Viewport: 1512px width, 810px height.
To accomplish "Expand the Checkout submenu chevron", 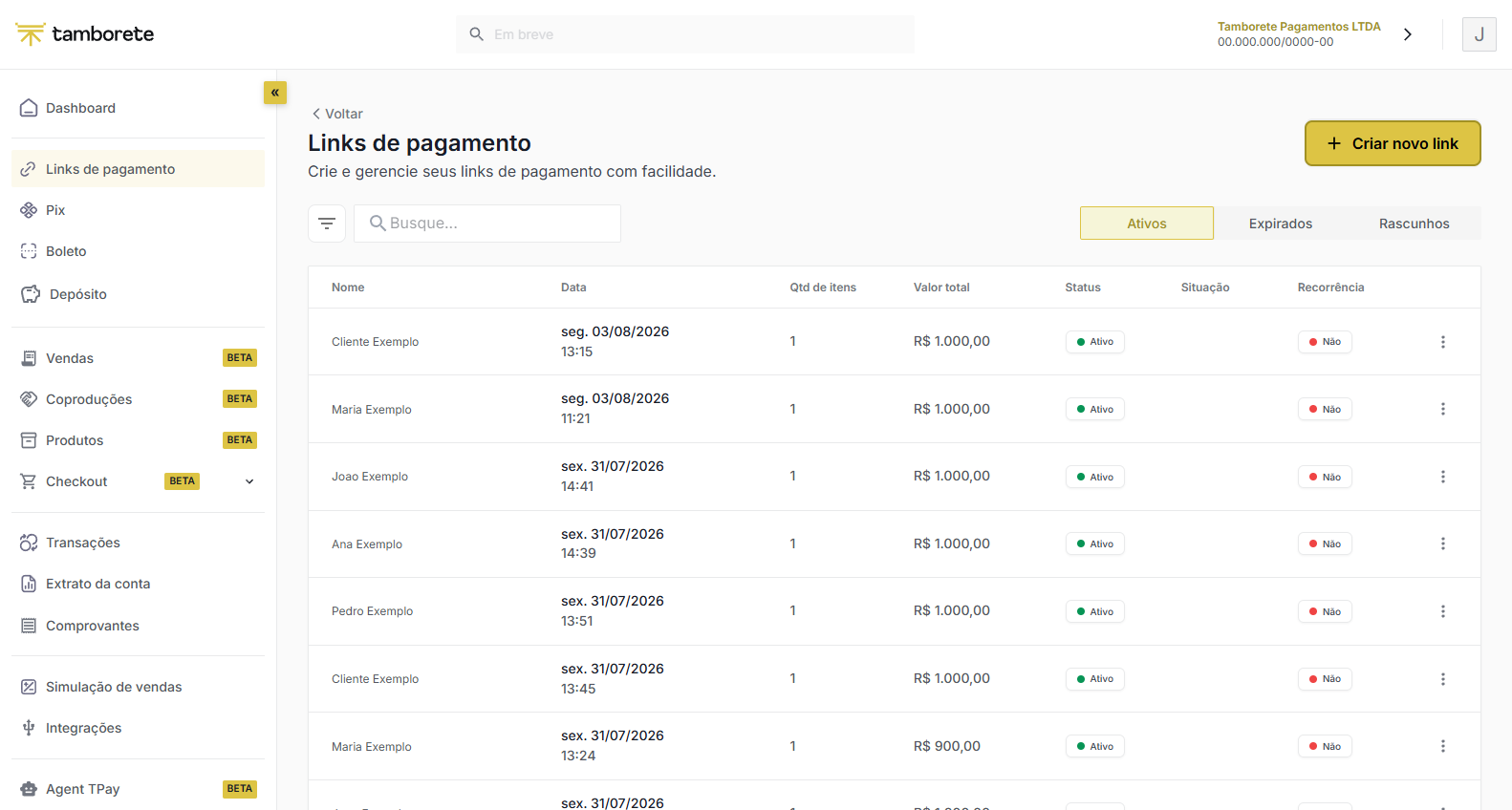I will click(x=249, y=481).
